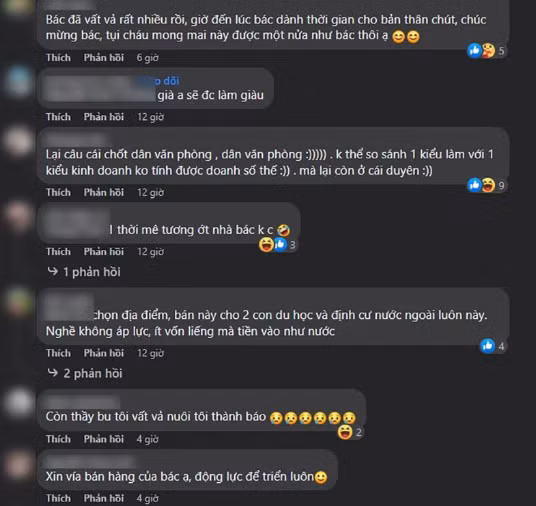
Task: Click reaction icons on 'dân văn phòng' comment
Action: (x=486, y=185)
